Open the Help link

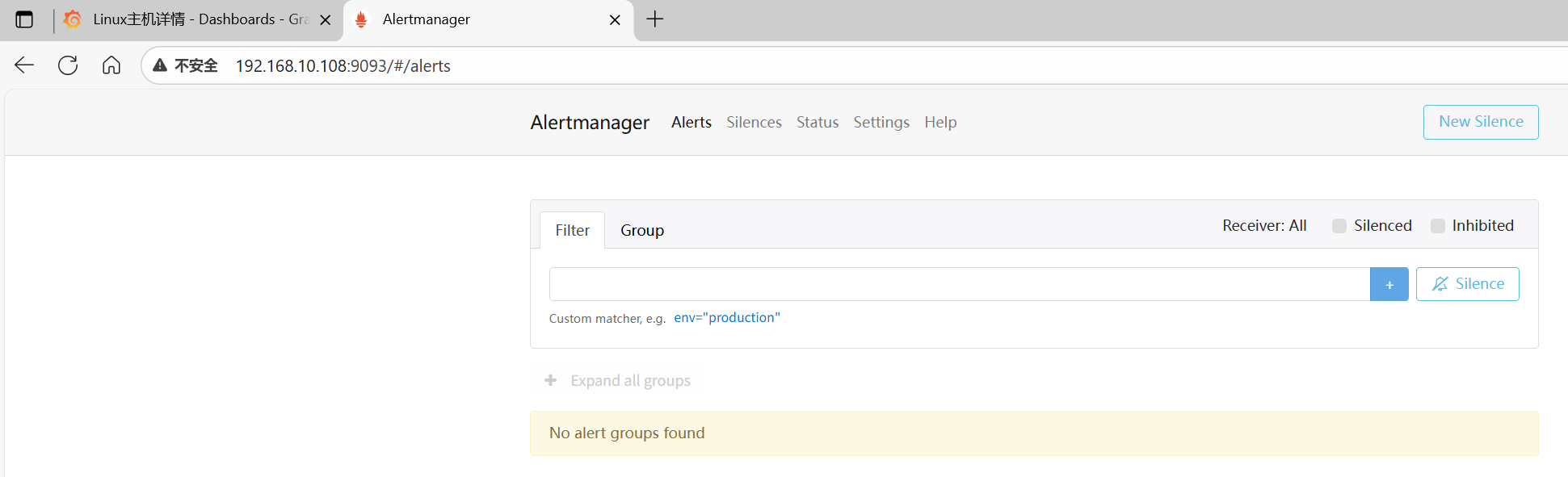(940, 122)
